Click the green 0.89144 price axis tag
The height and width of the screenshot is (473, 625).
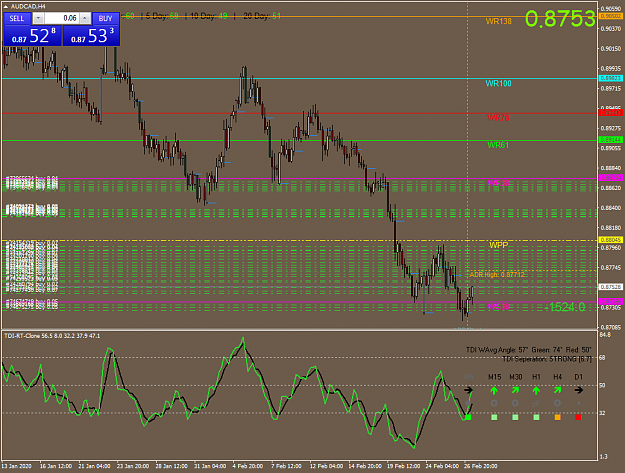click(611, 140)
